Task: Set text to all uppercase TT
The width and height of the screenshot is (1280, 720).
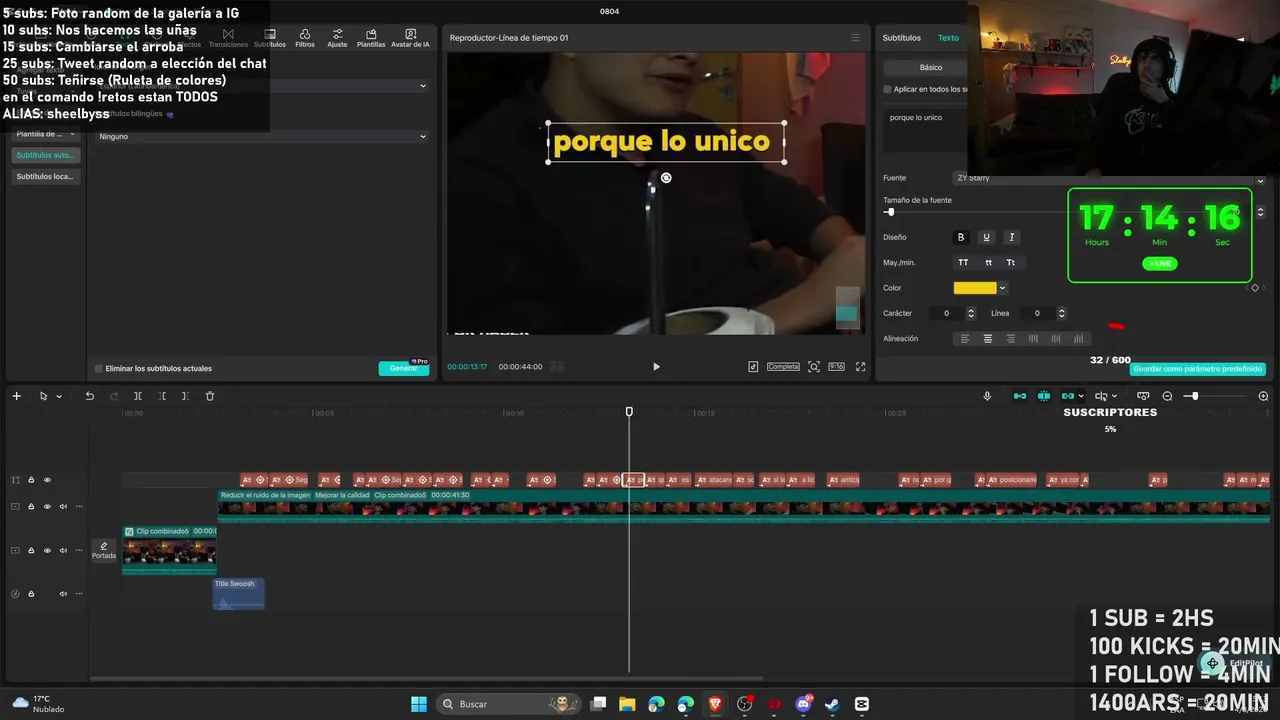Action: tap(963, 263)
